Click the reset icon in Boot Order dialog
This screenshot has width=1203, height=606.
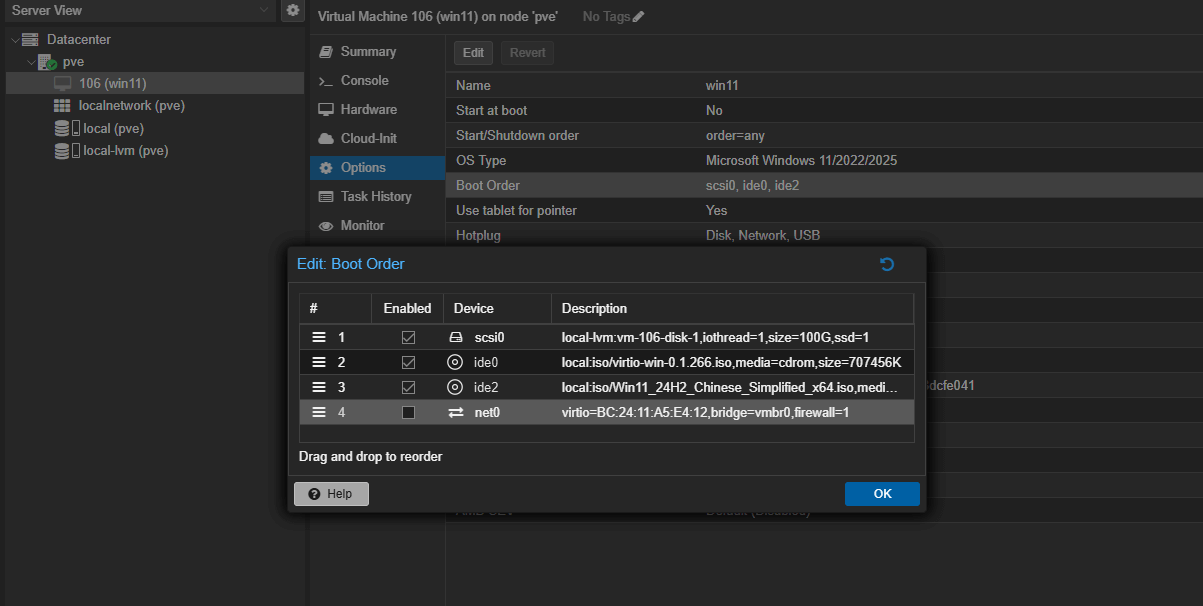pyautogui.click(x=886, y=264)
